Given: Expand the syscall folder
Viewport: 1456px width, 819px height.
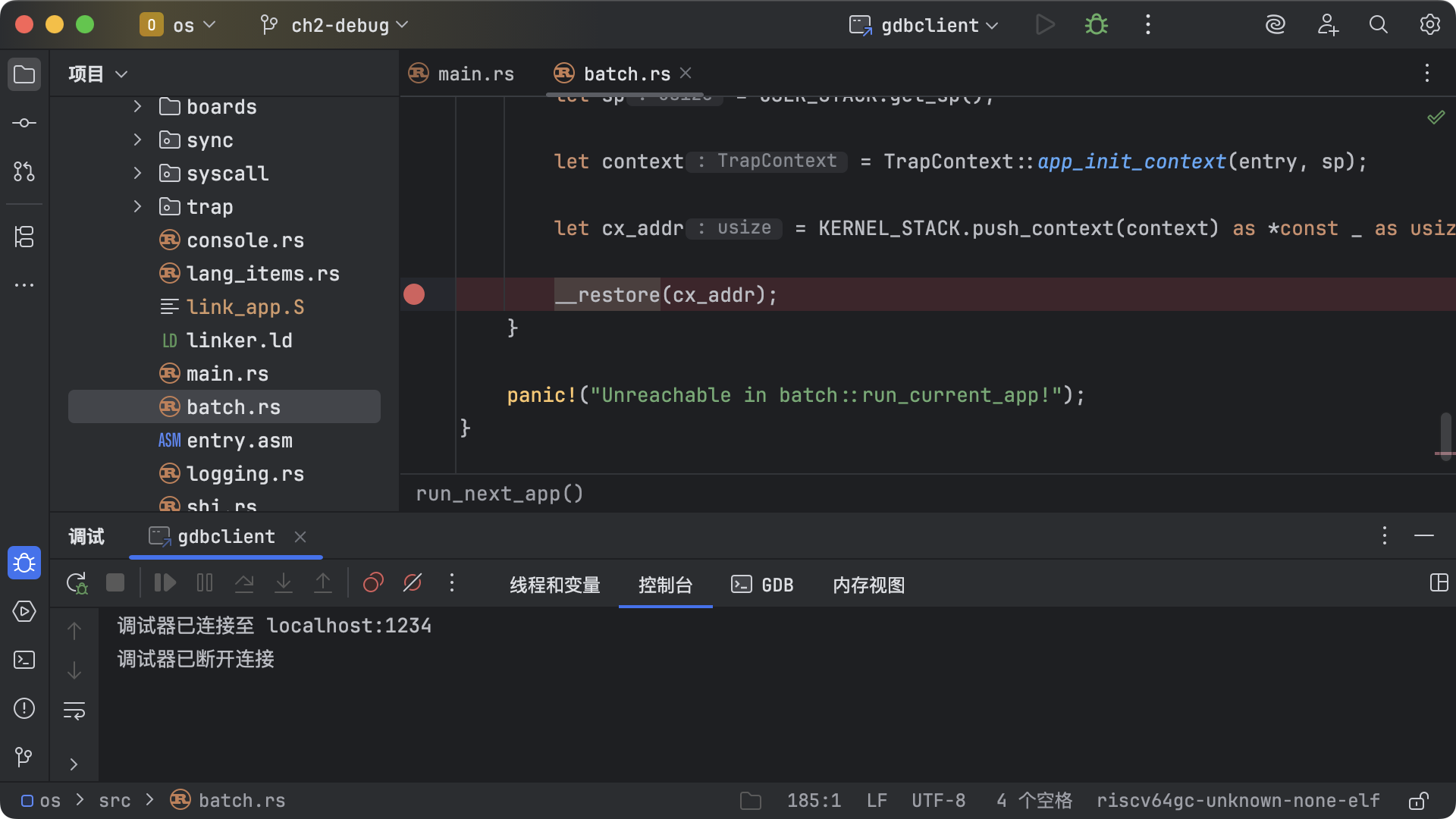Looking at the screenshot, I should click(137, 173).
